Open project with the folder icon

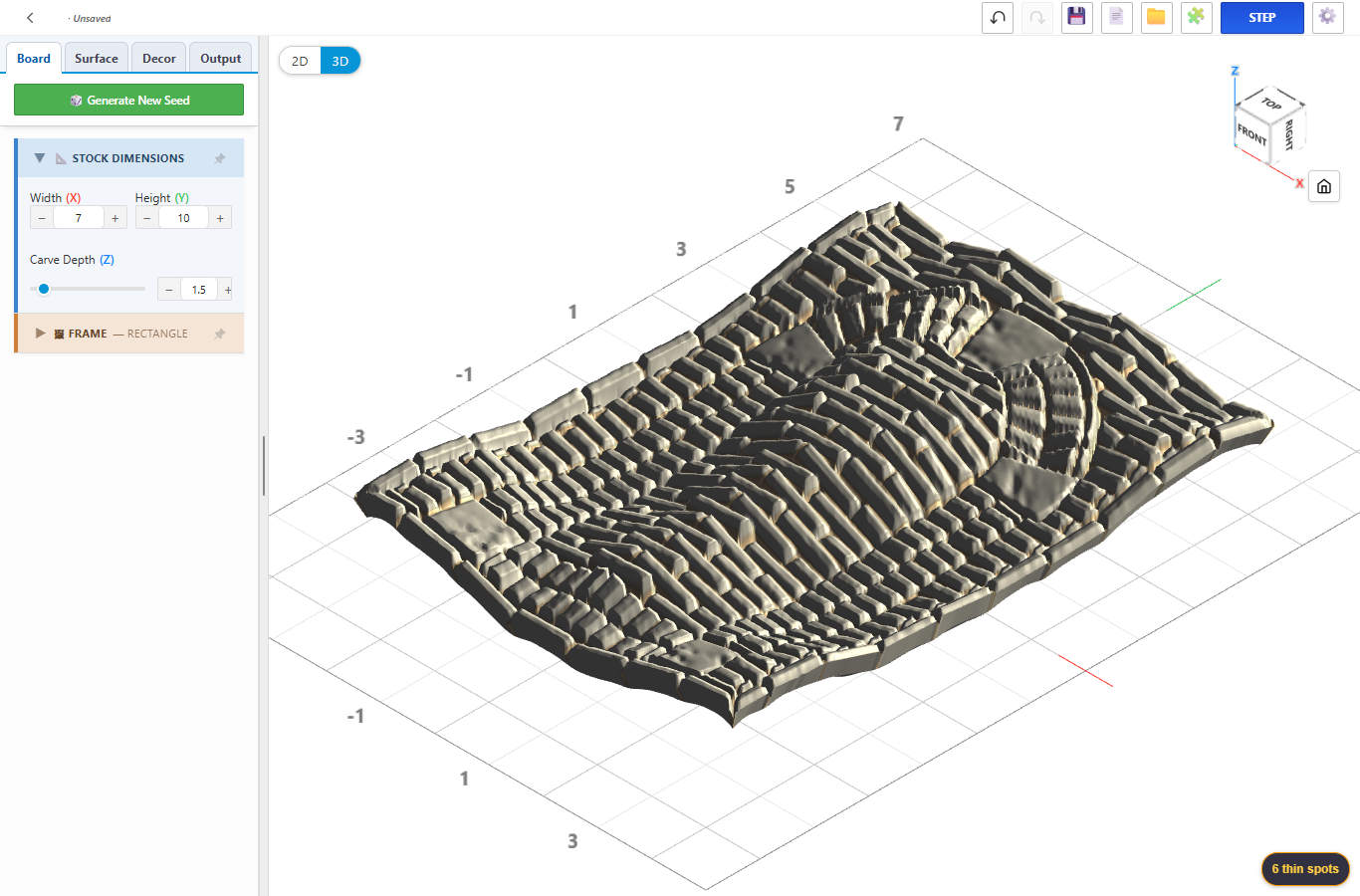1156,18
